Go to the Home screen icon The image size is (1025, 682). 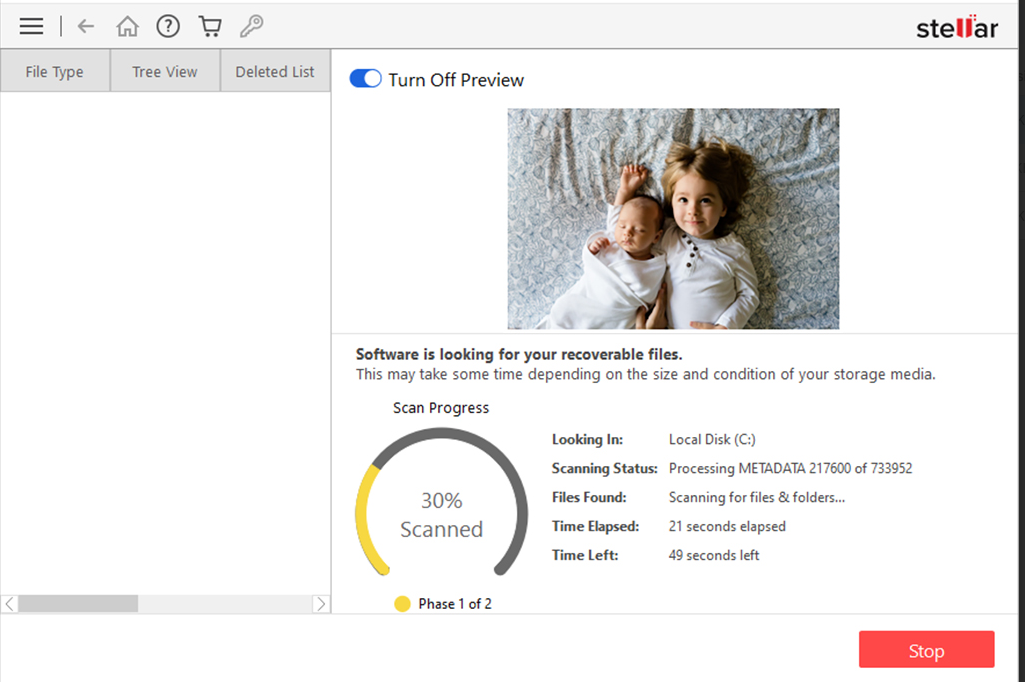click(x=127, y=27)
